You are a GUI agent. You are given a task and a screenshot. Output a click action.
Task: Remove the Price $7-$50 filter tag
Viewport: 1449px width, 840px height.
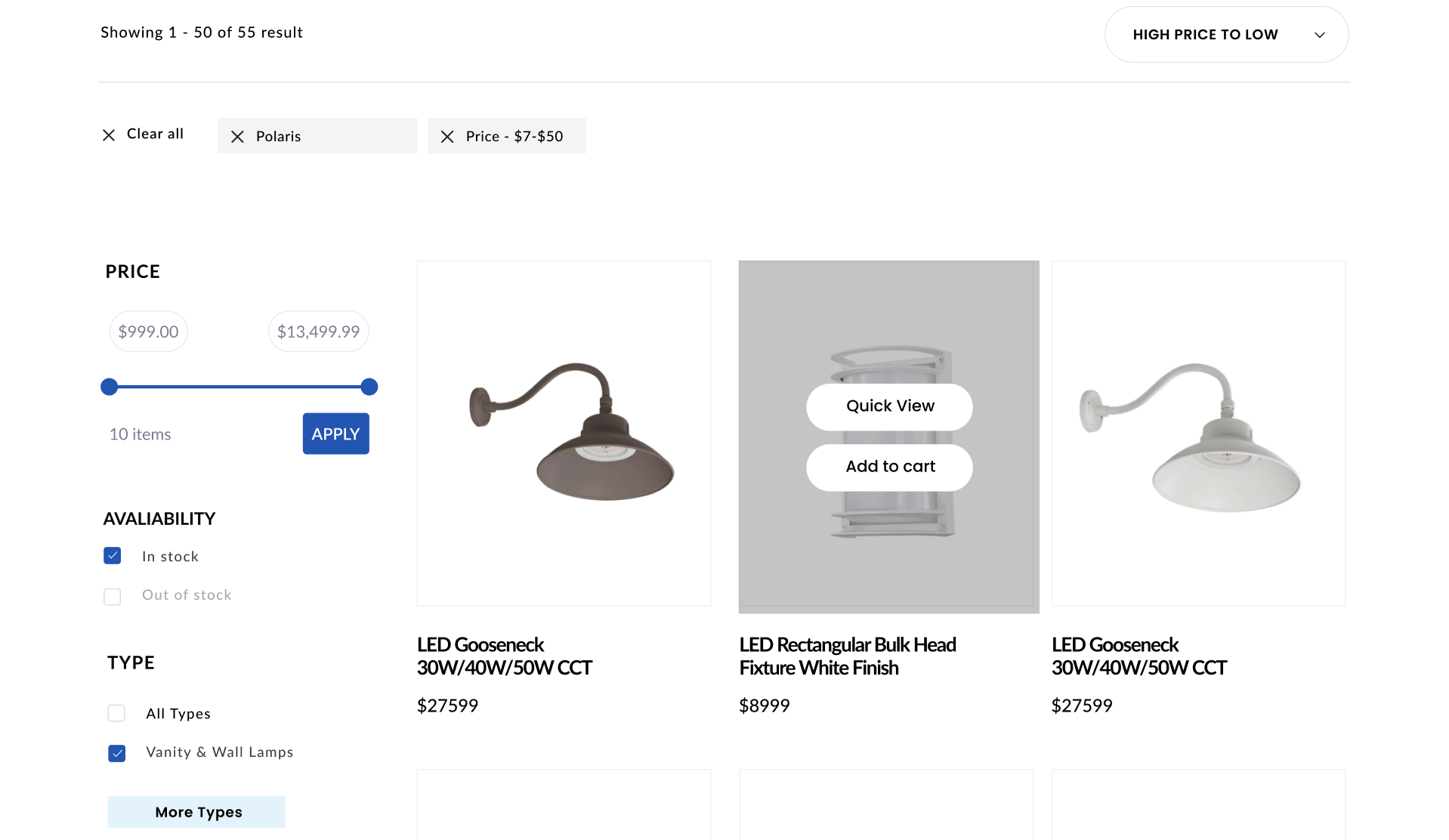click(x=447, y=137)
